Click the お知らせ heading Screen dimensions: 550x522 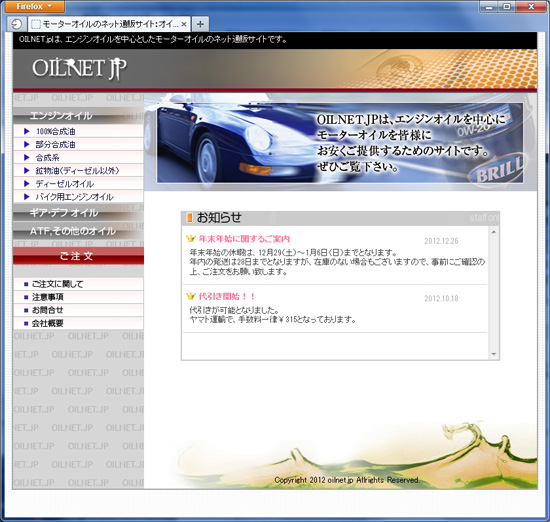point(219,218)
